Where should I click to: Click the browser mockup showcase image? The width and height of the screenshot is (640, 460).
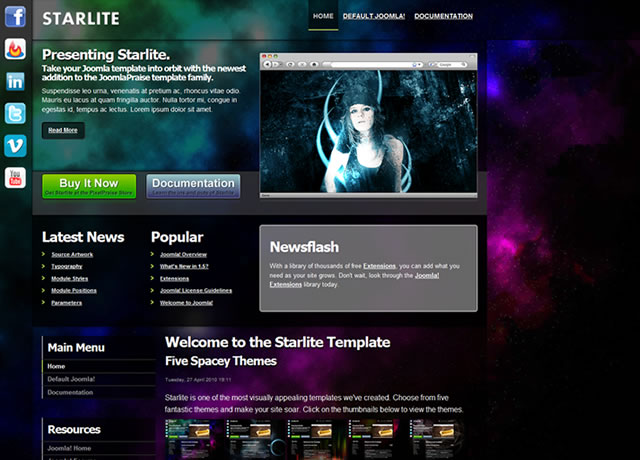click(x=369, y=126)
